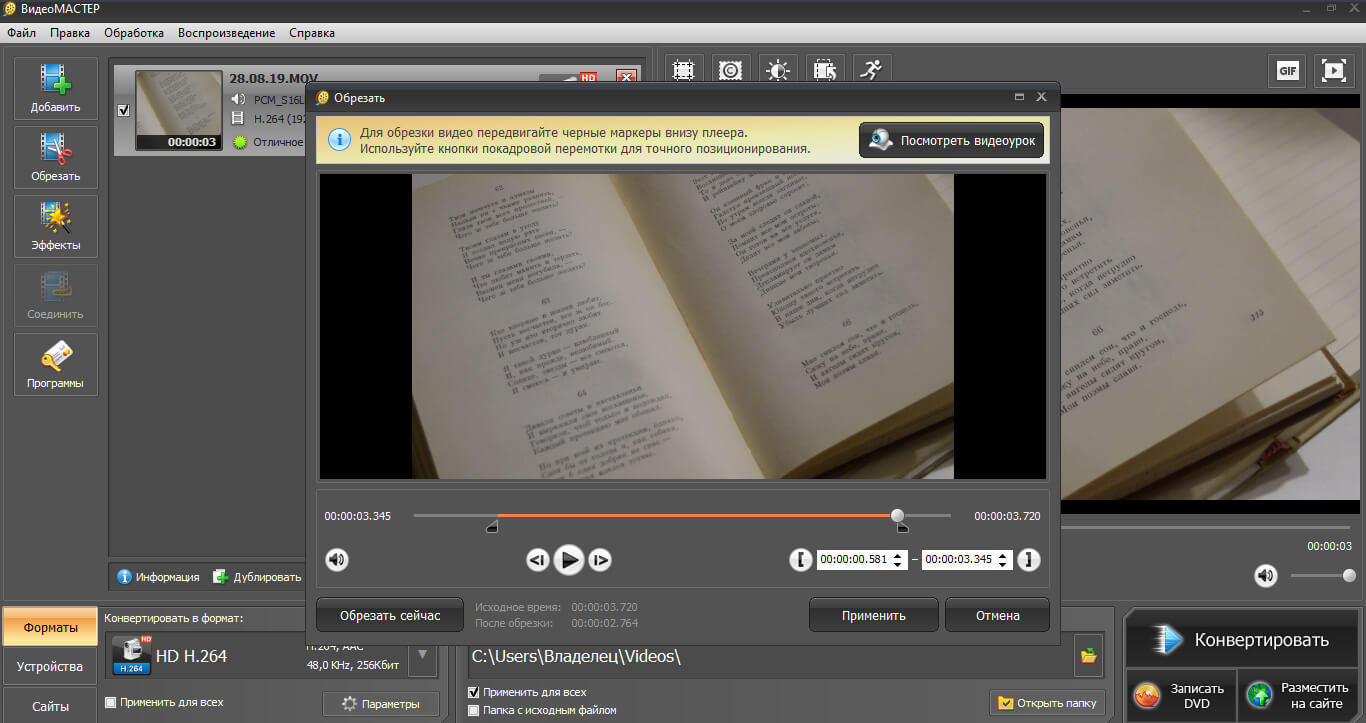This screenshot has height=723, width=1366.
Task: Remove the file with the red X
Action: (626, 77)
